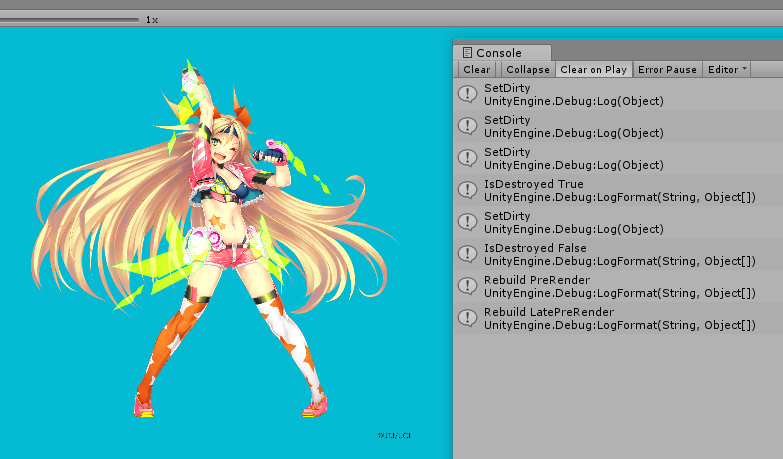Viewport: 783px width, 459px height.
Task: Click the info icon beside IsDestroyed True
Action: (468, 190)
